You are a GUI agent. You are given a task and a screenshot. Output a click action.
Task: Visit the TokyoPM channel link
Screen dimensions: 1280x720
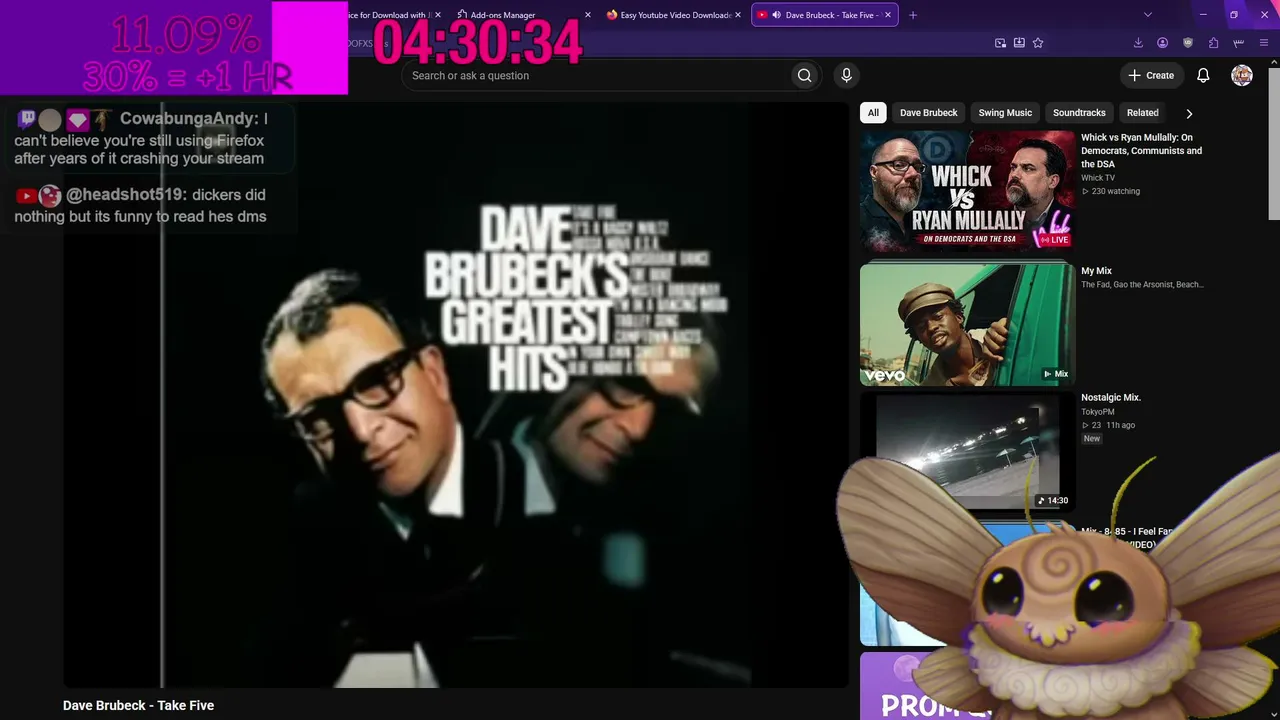coord(1097,412)
